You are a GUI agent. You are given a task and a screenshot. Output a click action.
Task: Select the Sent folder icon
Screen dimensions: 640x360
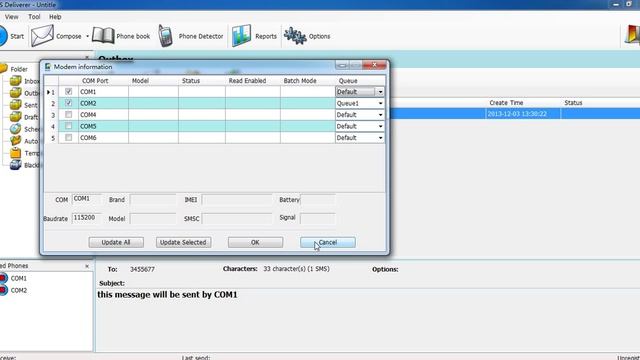(x=16, y=105)
